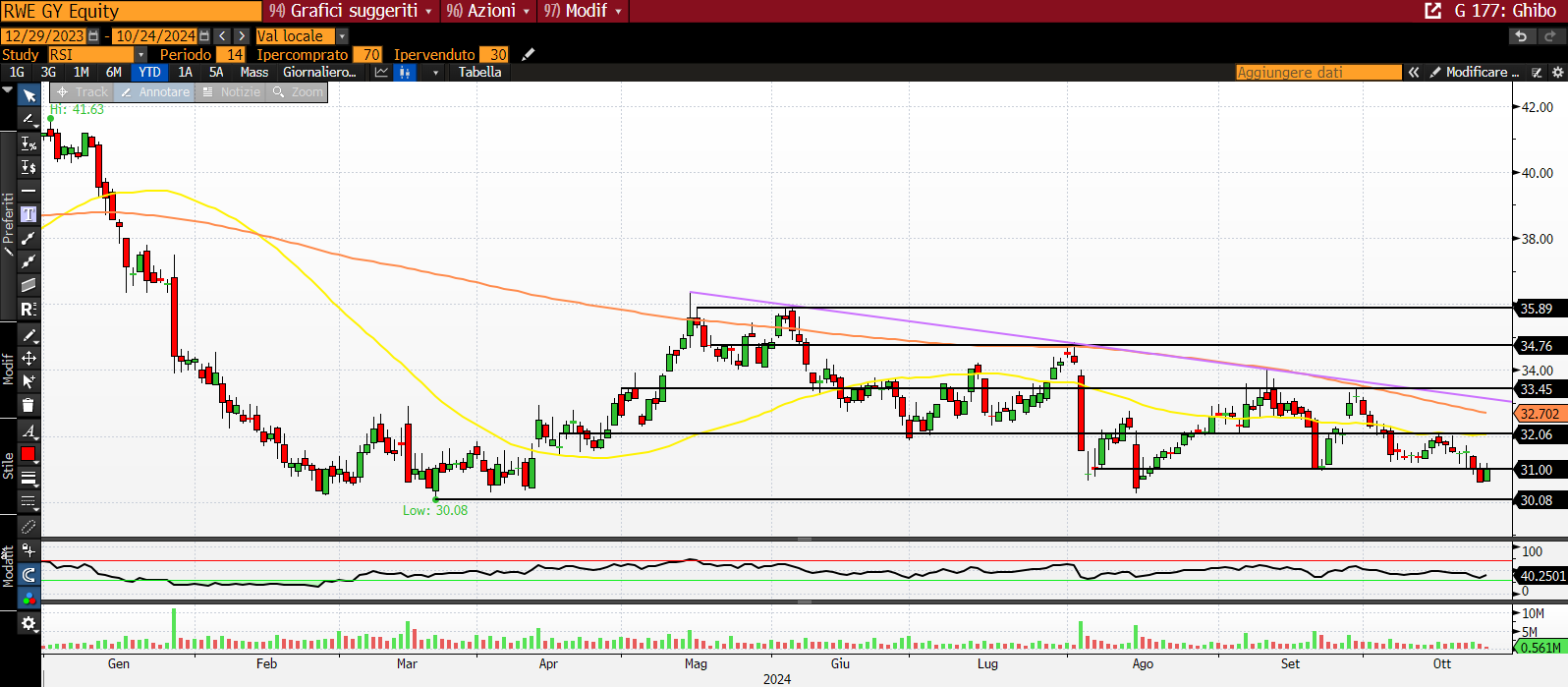The height and width of the screenshot is (687, 1568).
Task: Select the 5A time range
Action: tap(216, 72)
